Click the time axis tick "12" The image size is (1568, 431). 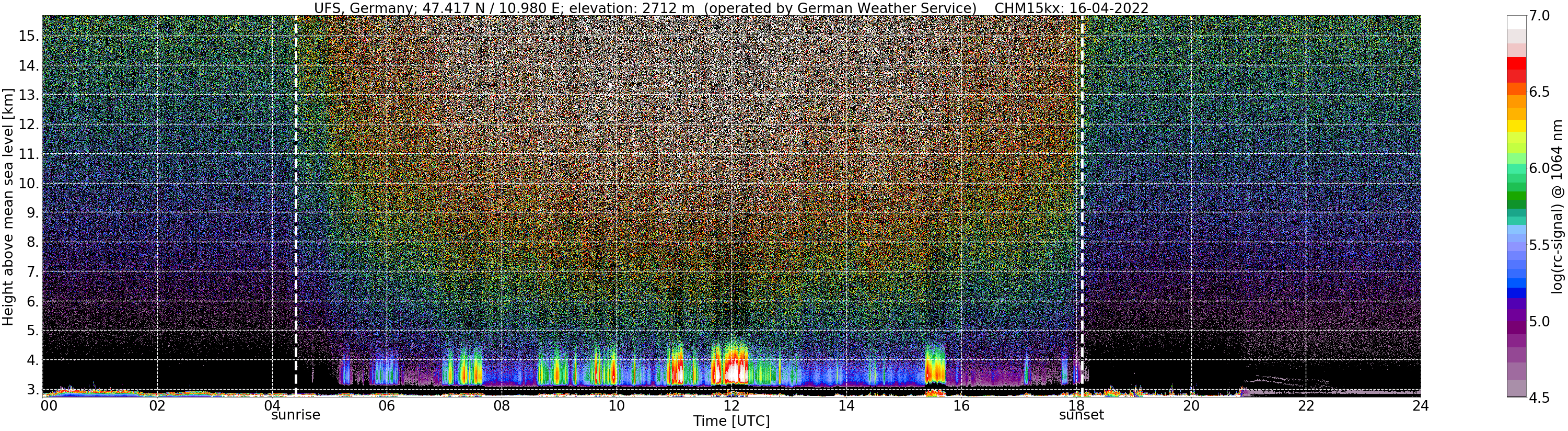731,405
